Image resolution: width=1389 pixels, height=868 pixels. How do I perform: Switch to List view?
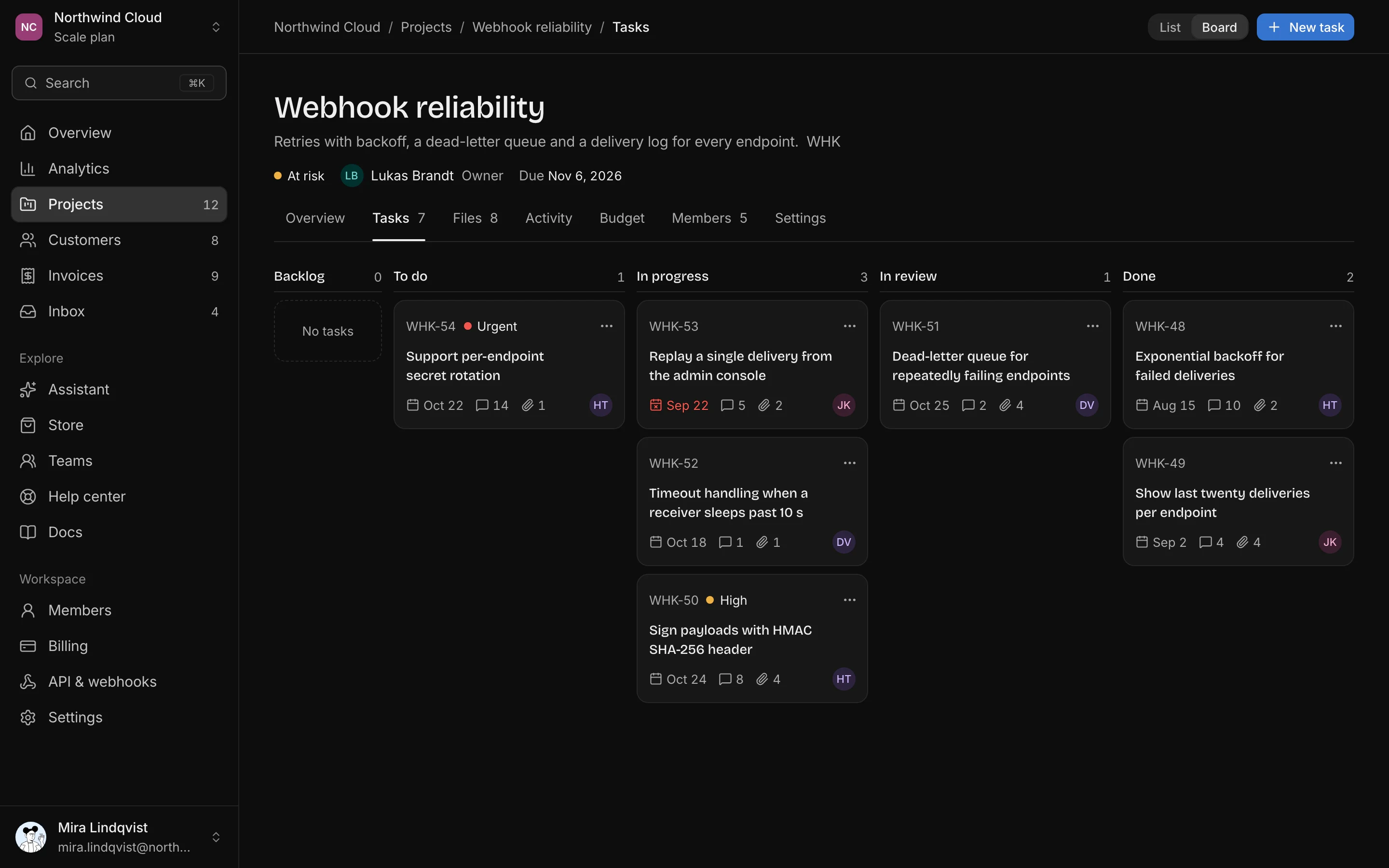tap(1170, 27)
